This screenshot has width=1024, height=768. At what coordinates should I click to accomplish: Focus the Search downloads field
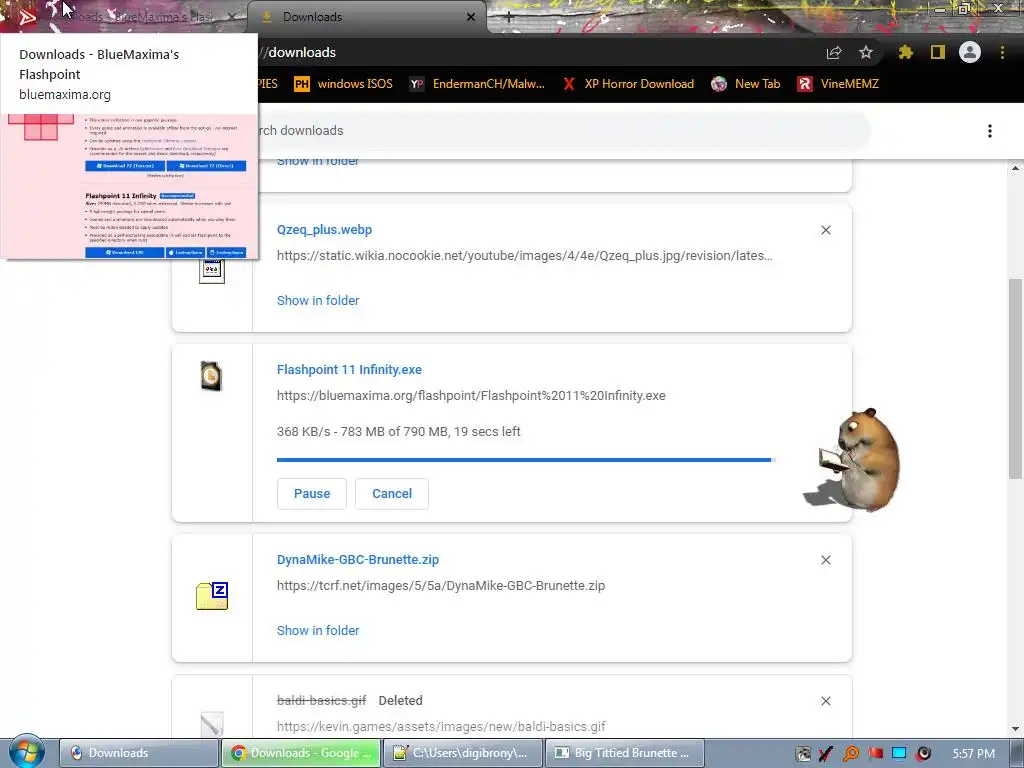click(562, 131)
